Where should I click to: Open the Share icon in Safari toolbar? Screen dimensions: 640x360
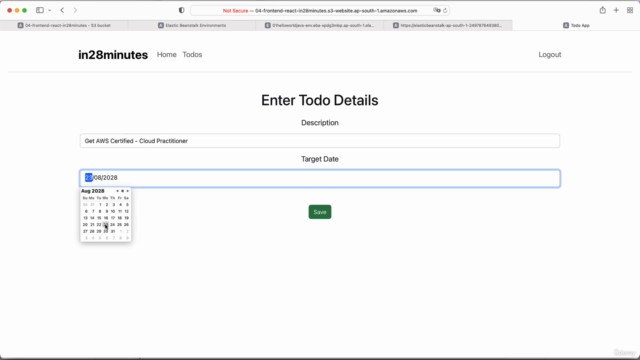point(602,10)
